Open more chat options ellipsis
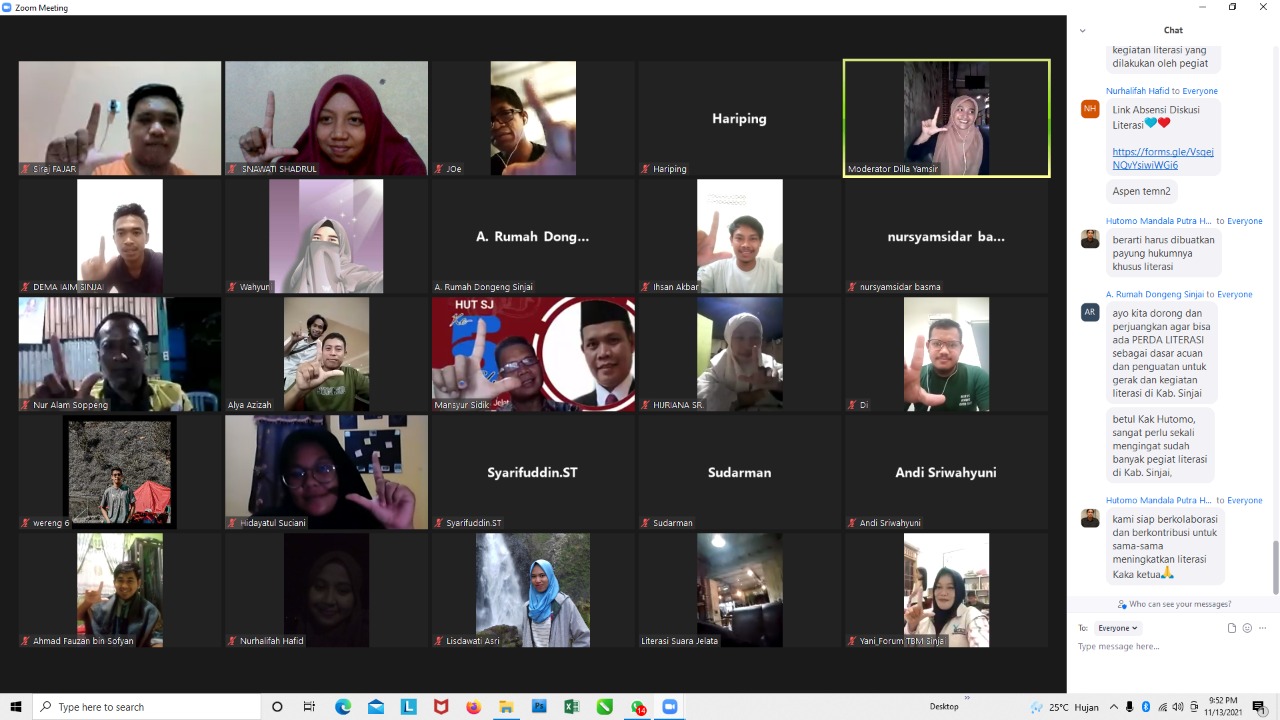The width and height of the screenshot is (1280, 720). pyautogui.click(x=1262, y=628)
